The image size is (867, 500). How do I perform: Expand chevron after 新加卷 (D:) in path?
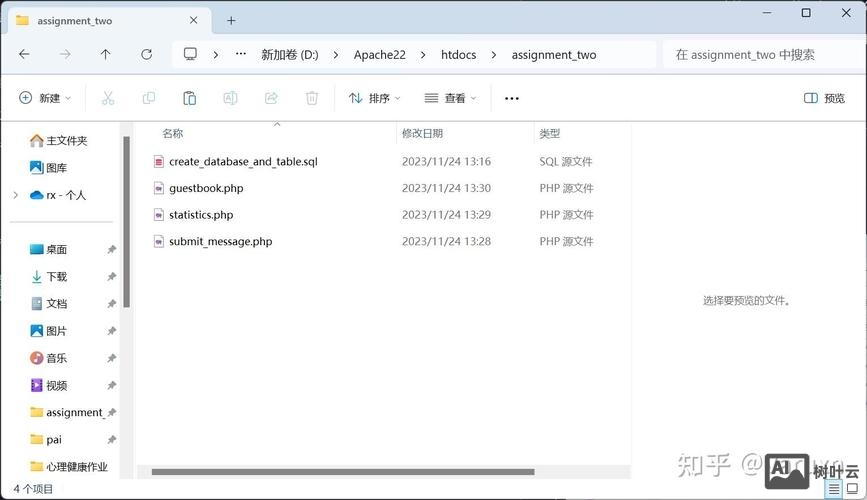coord(336,55)
